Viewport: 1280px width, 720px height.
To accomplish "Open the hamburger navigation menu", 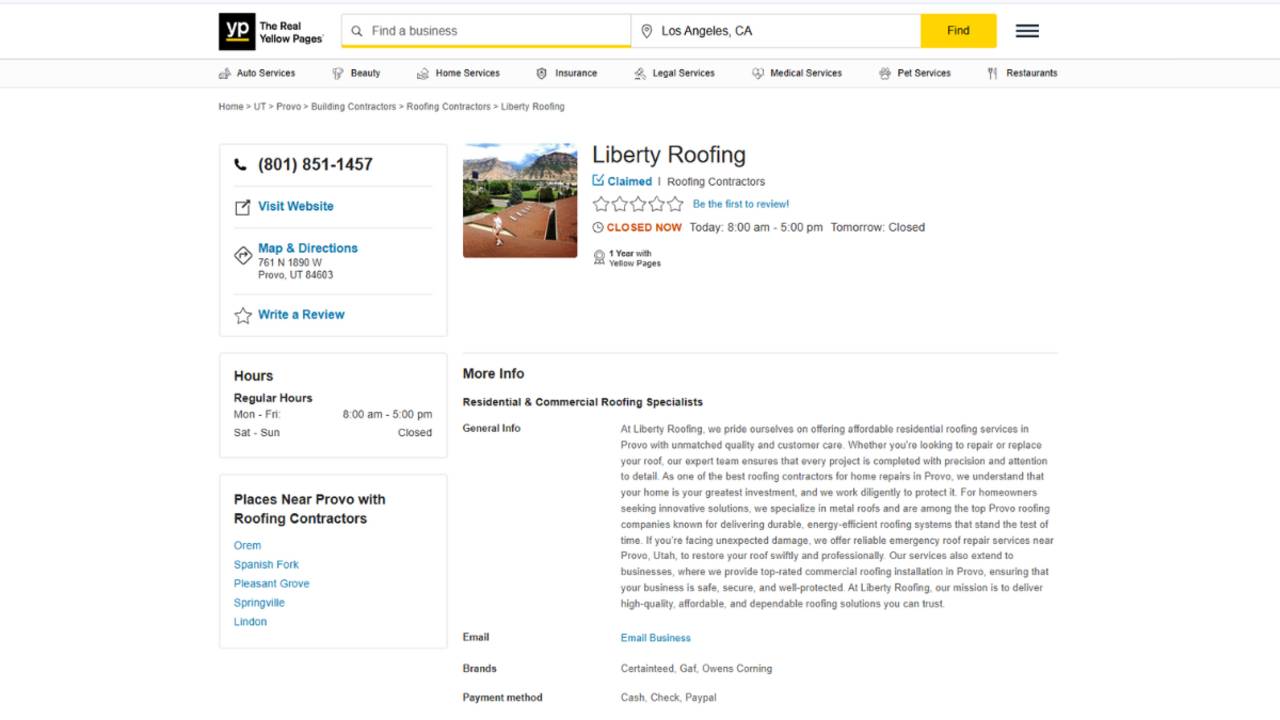I will pyautogui.click(x=1026, y=30).
